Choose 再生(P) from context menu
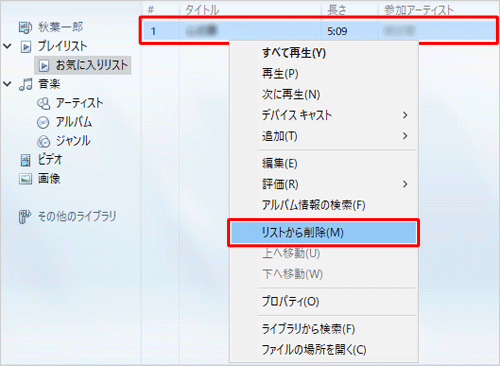Screen dimensions: 500x366 (324, 74)
